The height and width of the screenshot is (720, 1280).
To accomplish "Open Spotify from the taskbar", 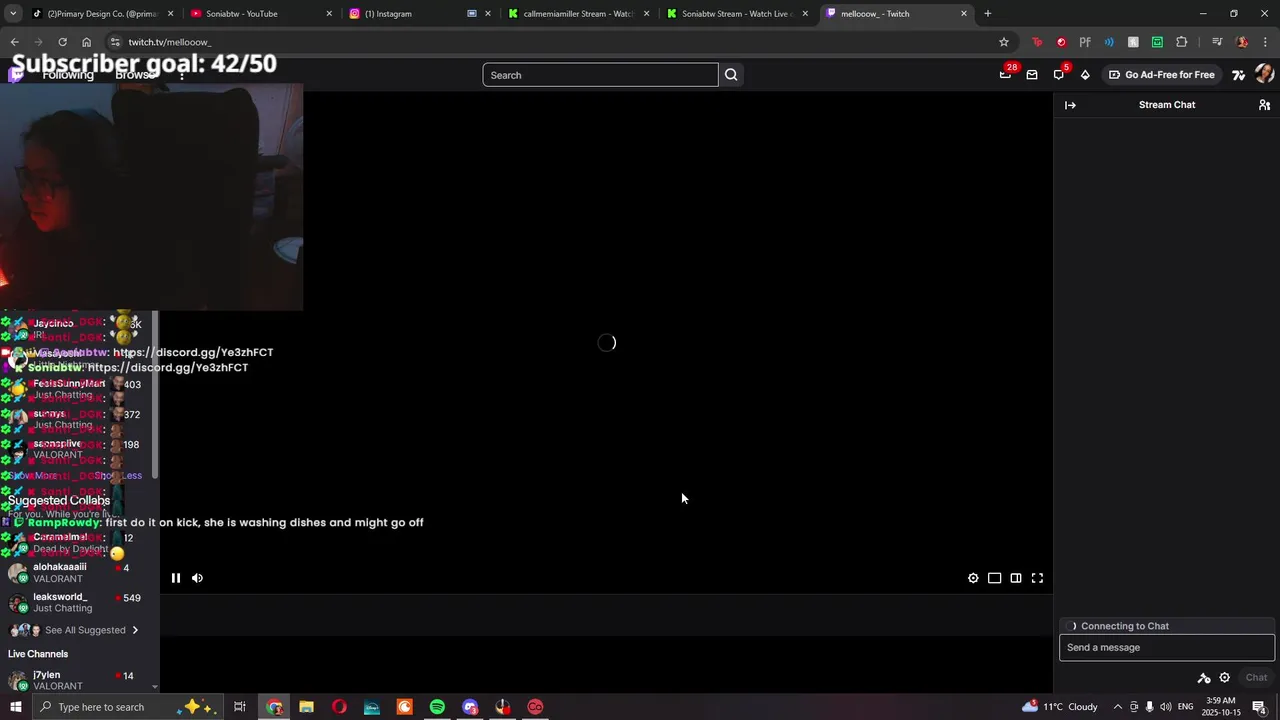I will point(437,707).
